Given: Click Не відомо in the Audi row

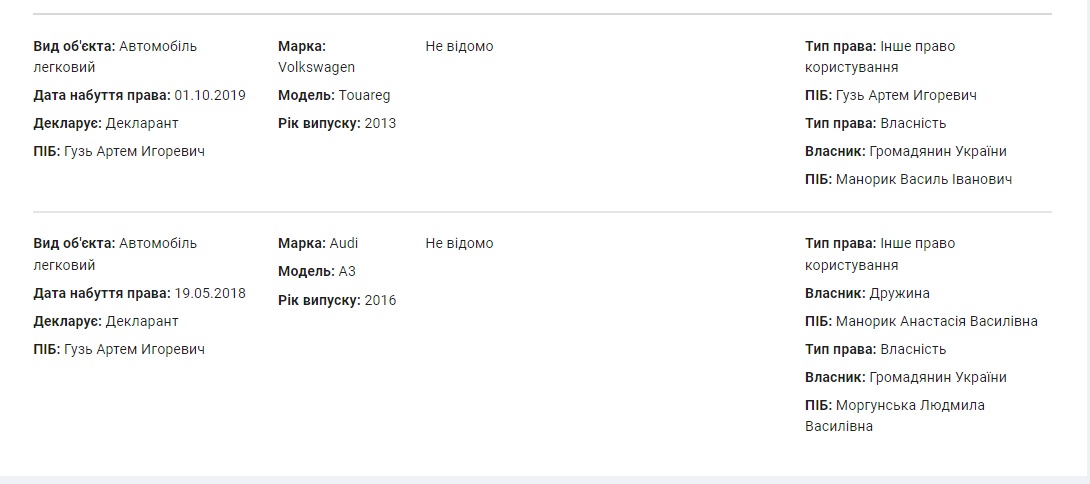Looking at the screenshot, I should point(459,243).
